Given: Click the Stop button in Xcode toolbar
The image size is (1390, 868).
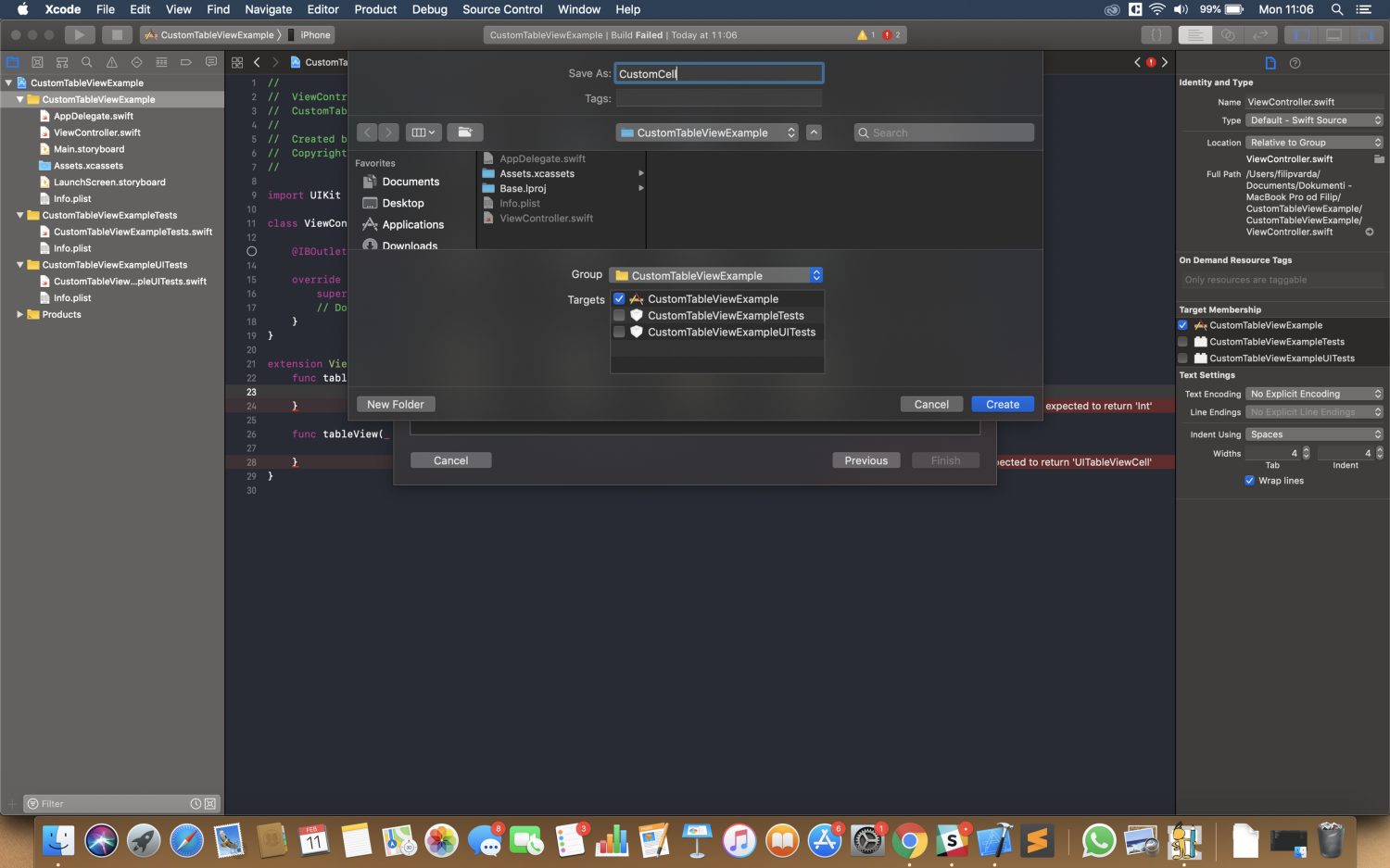Looking at the screenshot, I should coord(117,34).
